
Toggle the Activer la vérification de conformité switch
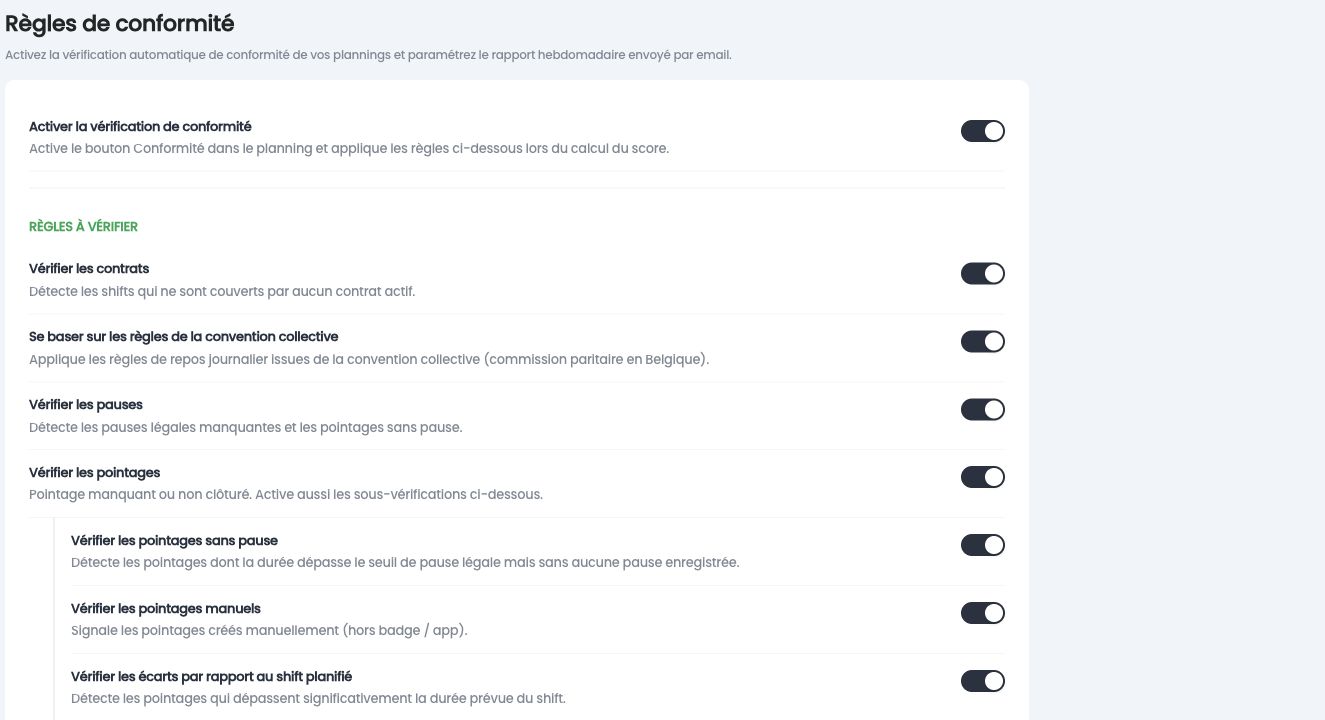[x=982, y=131]
